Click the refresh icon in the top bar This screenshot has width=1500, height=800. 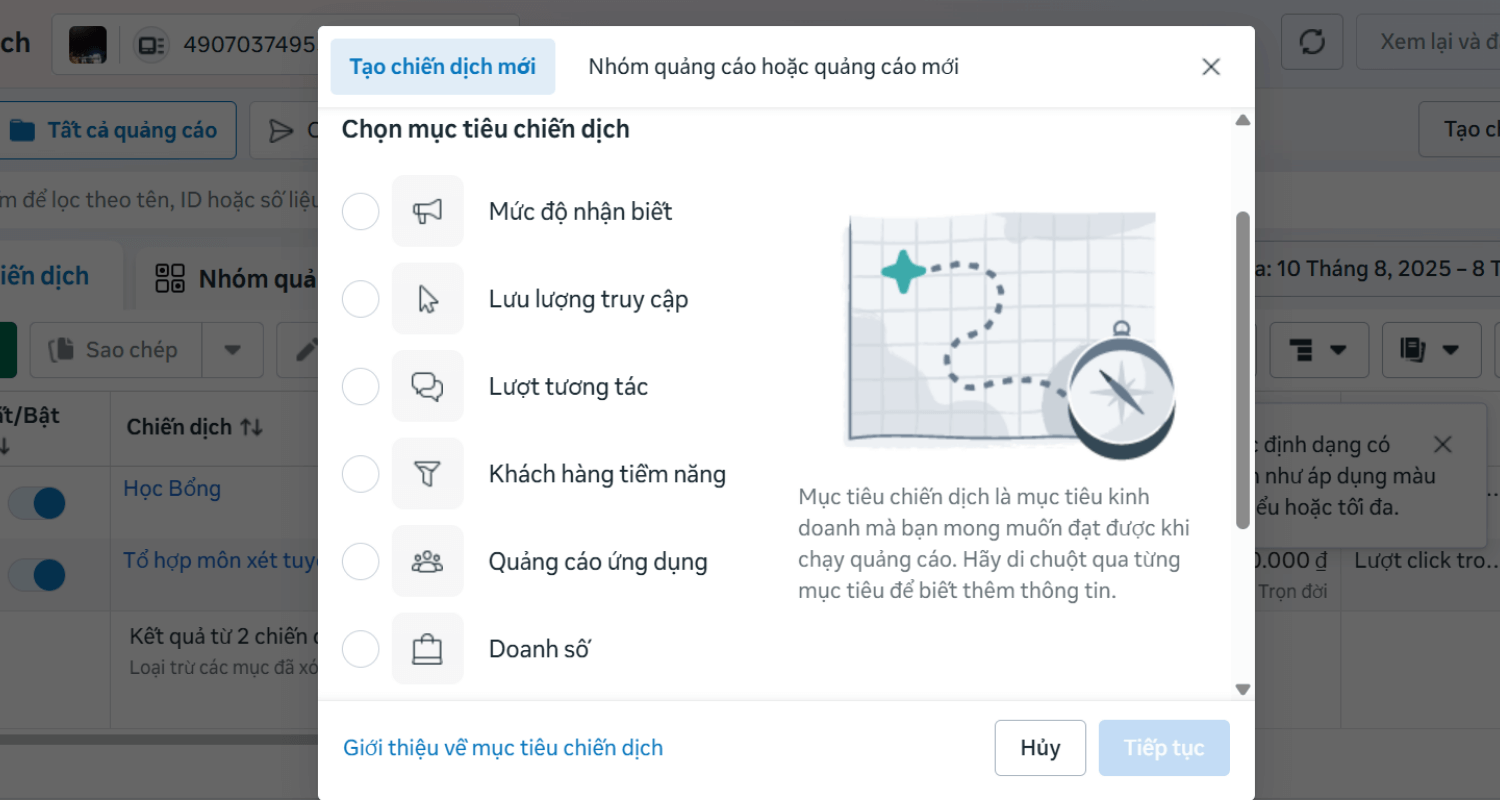pyautogui.click(x=1312, y=42)
